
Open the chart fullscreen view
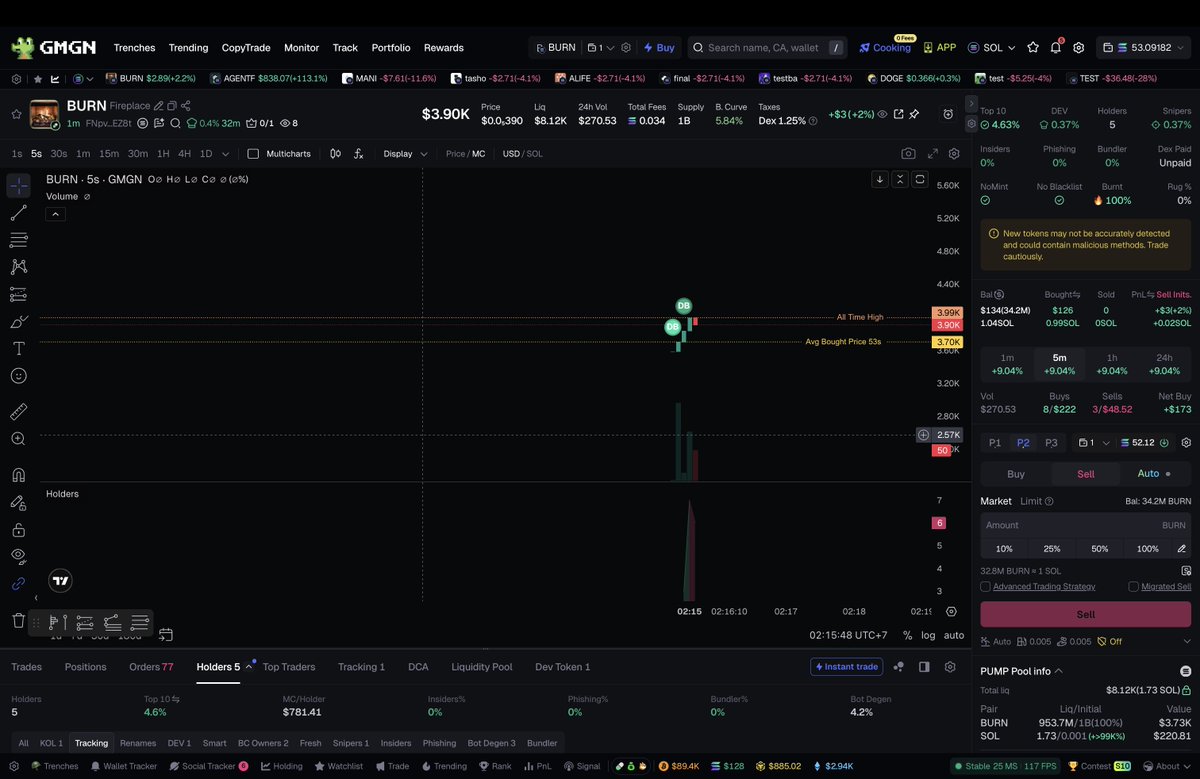[x=933, y=154]
